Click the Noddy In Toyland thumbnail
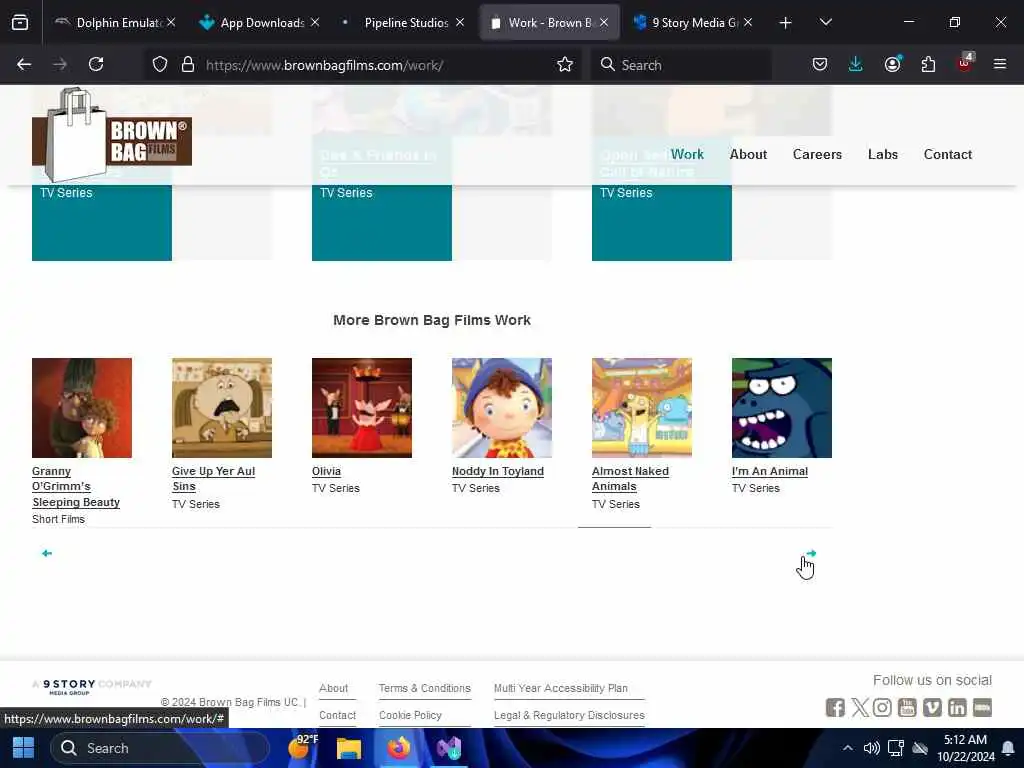 coord(502,408)
